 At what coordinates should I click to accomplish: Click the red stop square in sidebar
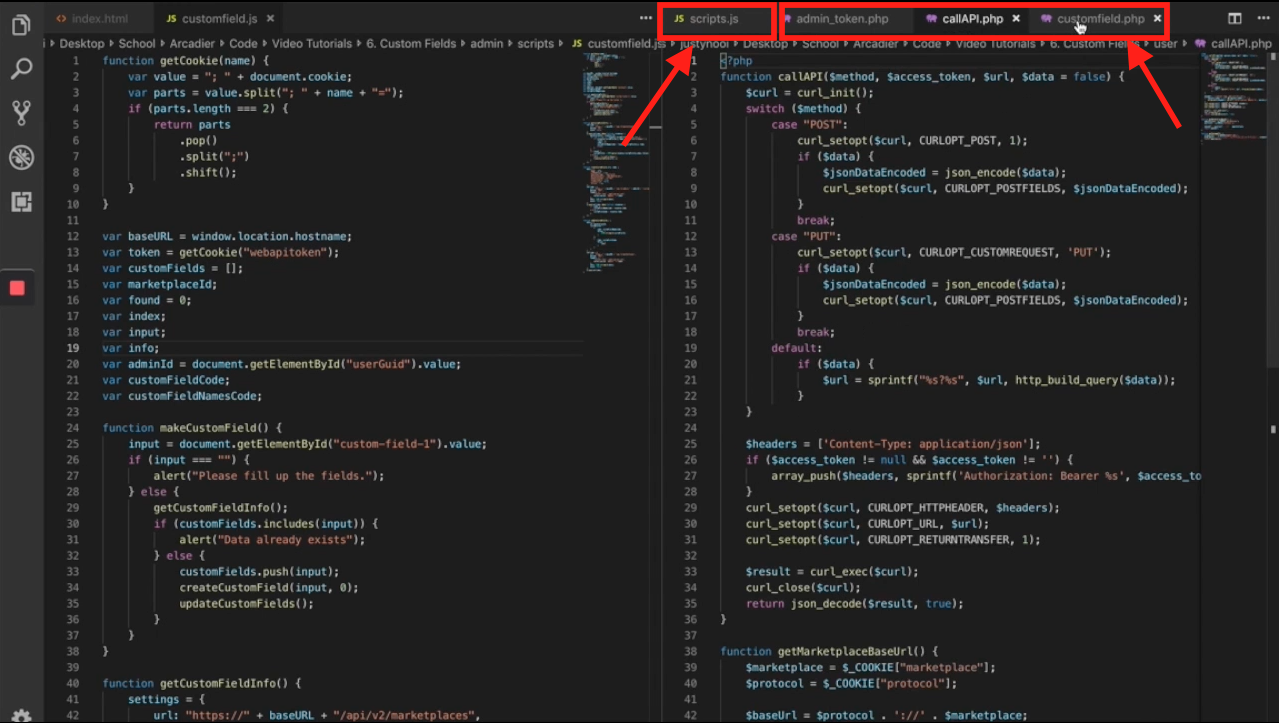17,288
